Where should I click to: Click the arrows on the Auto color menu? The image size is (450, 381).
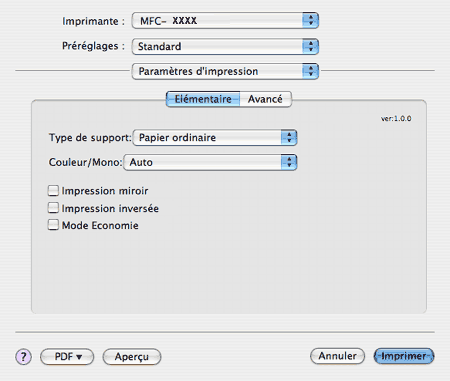(289, 162)
